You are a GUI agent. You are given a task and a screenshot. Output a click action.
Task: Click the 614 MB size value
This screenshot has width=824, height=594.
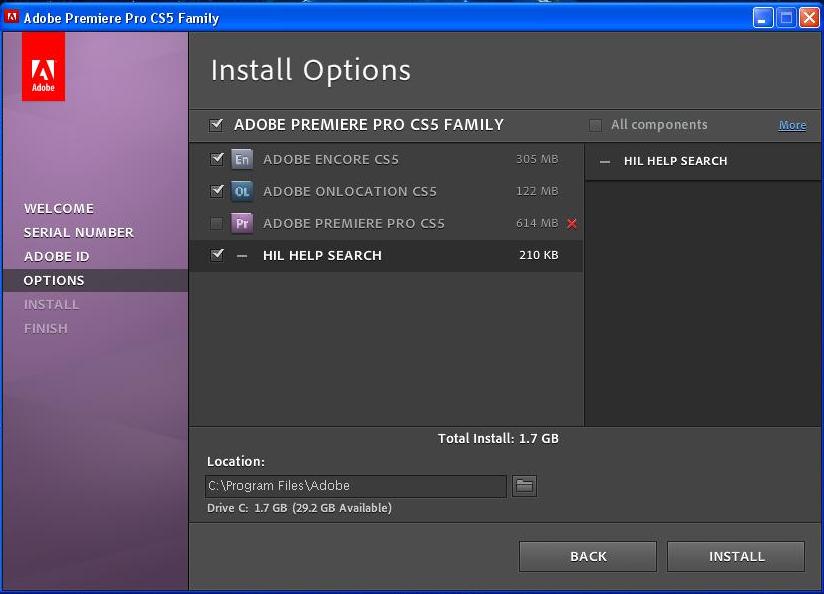[537, 223]
